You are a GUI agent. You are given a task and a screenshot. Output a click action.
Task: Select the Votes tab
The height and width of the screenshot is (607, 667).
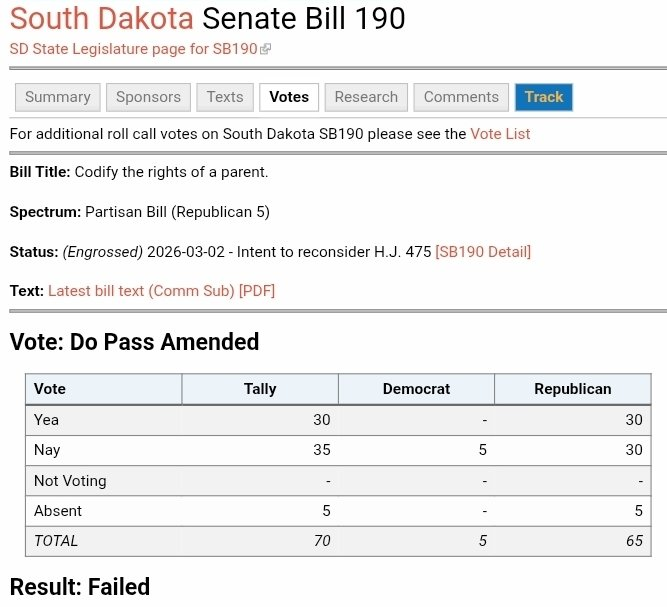(x=289, y=97)
